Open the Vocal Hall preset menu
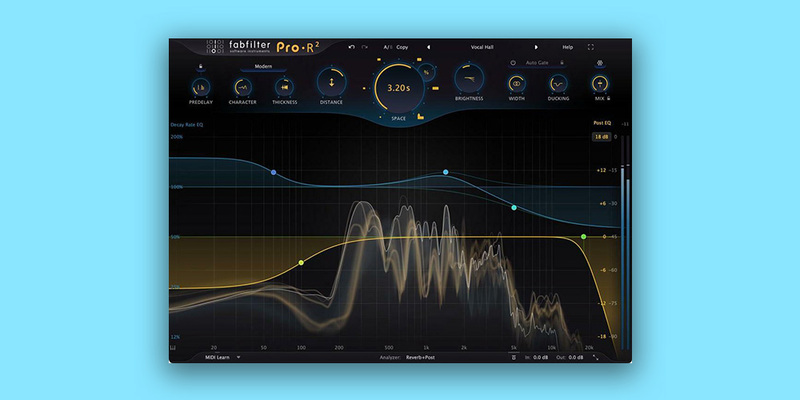 click(x=482, y=47)
